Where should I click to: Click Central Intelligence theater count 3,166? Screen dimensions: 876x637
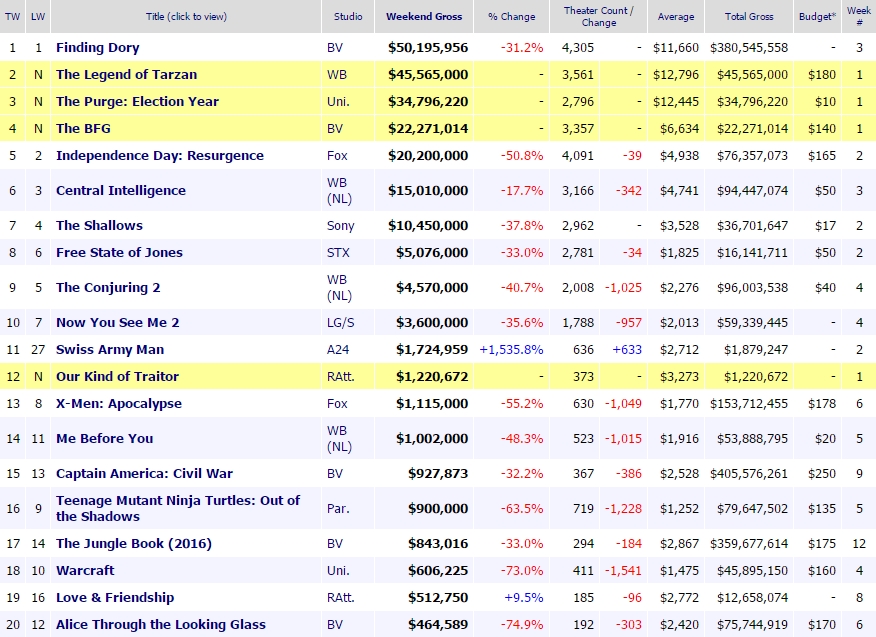point(578,191)
